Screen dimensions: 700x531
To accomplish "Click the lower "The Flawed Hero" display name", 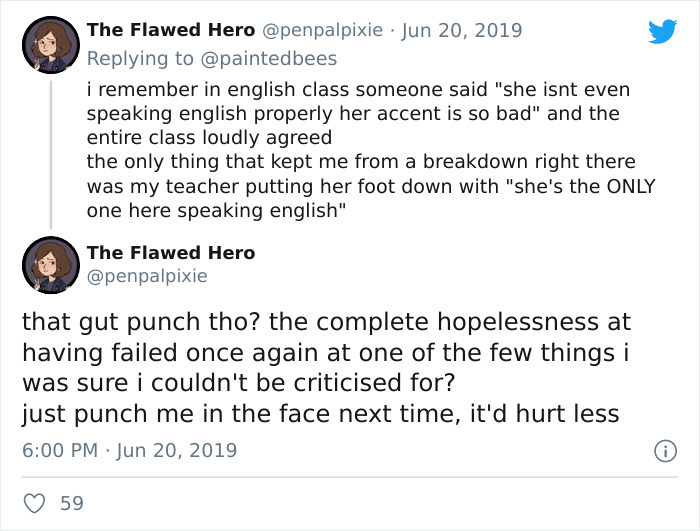I will pyautogui.click(x=171, y=252).
